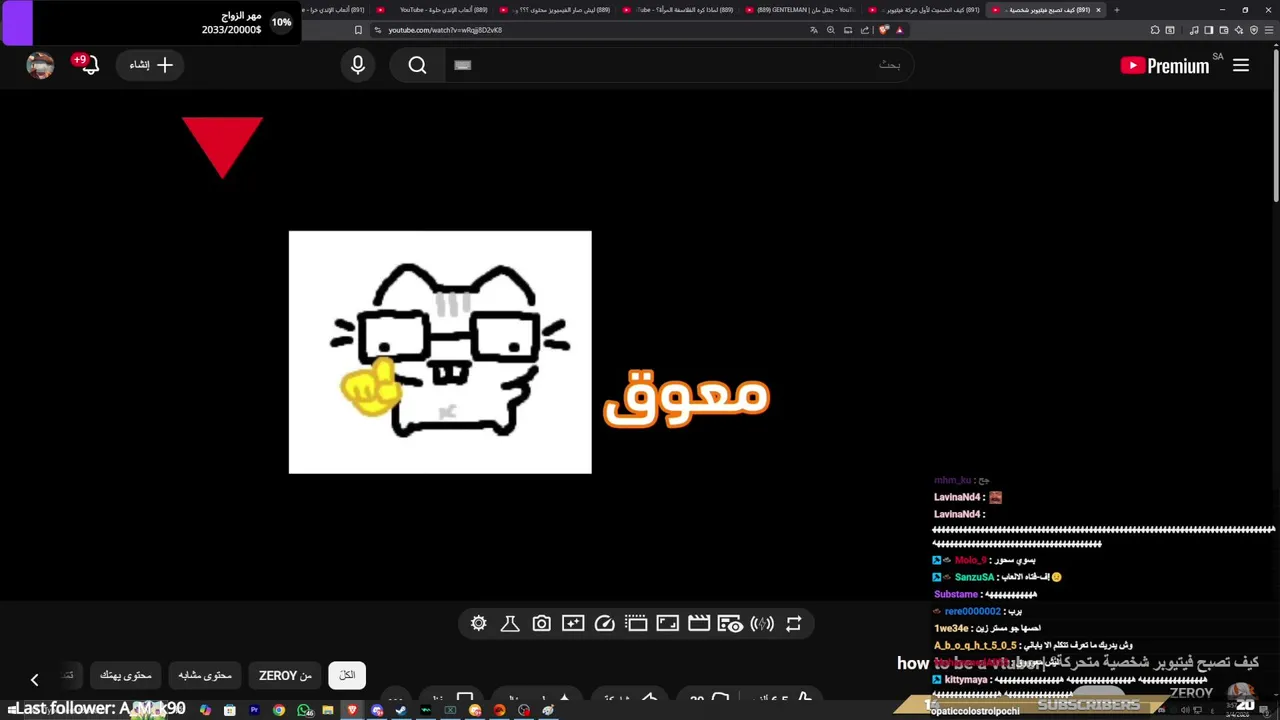Select the ZEROY filter chip
Viewport: 1280px width, 720px height.
[x=285, y=676]
